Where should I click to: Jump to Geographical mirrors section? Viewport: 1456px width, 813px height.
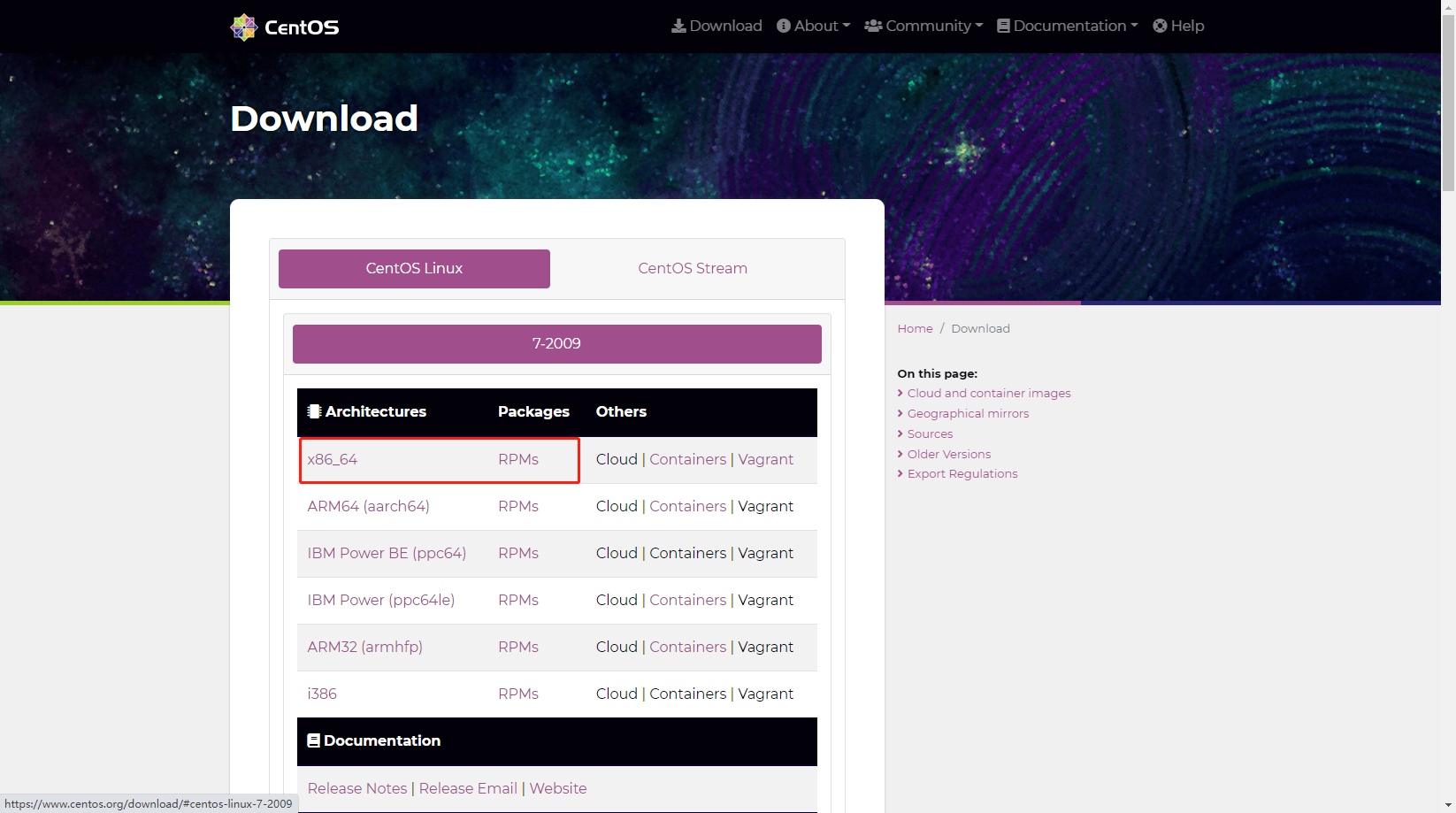968,413
